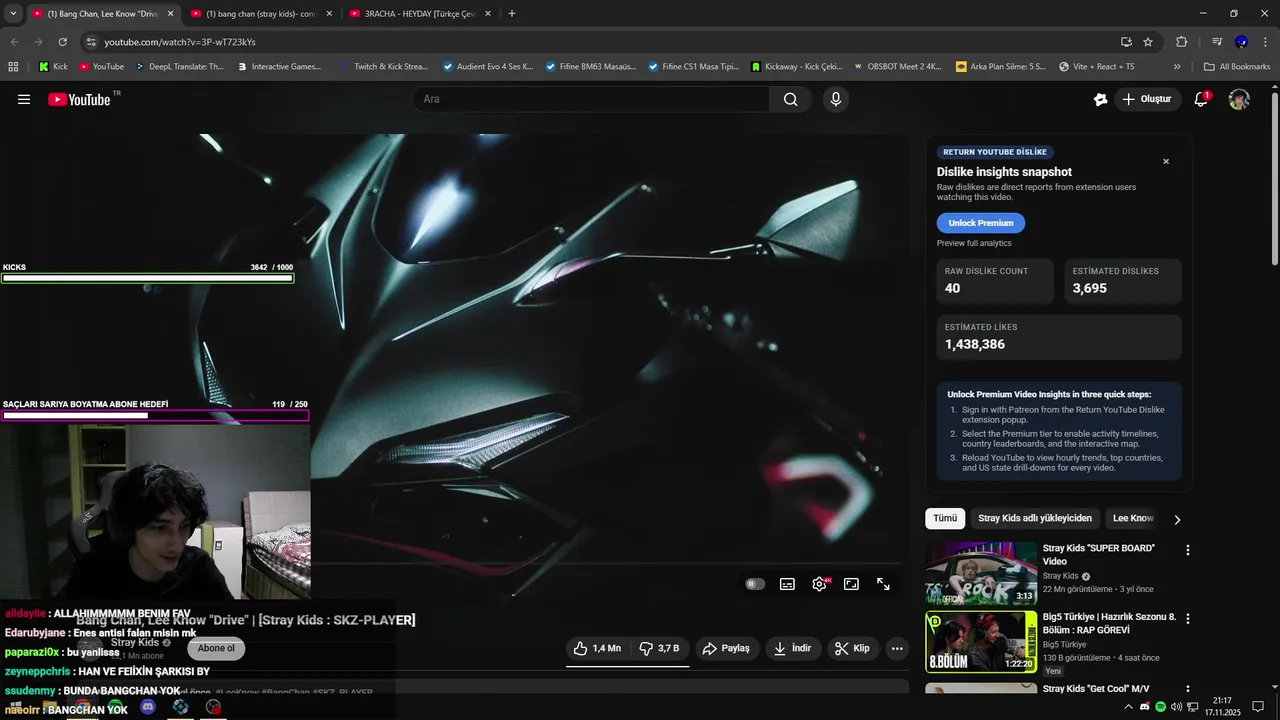This screenshot has height=720, width=1280.
Task: Open the player settings gear
Action: 820,584
